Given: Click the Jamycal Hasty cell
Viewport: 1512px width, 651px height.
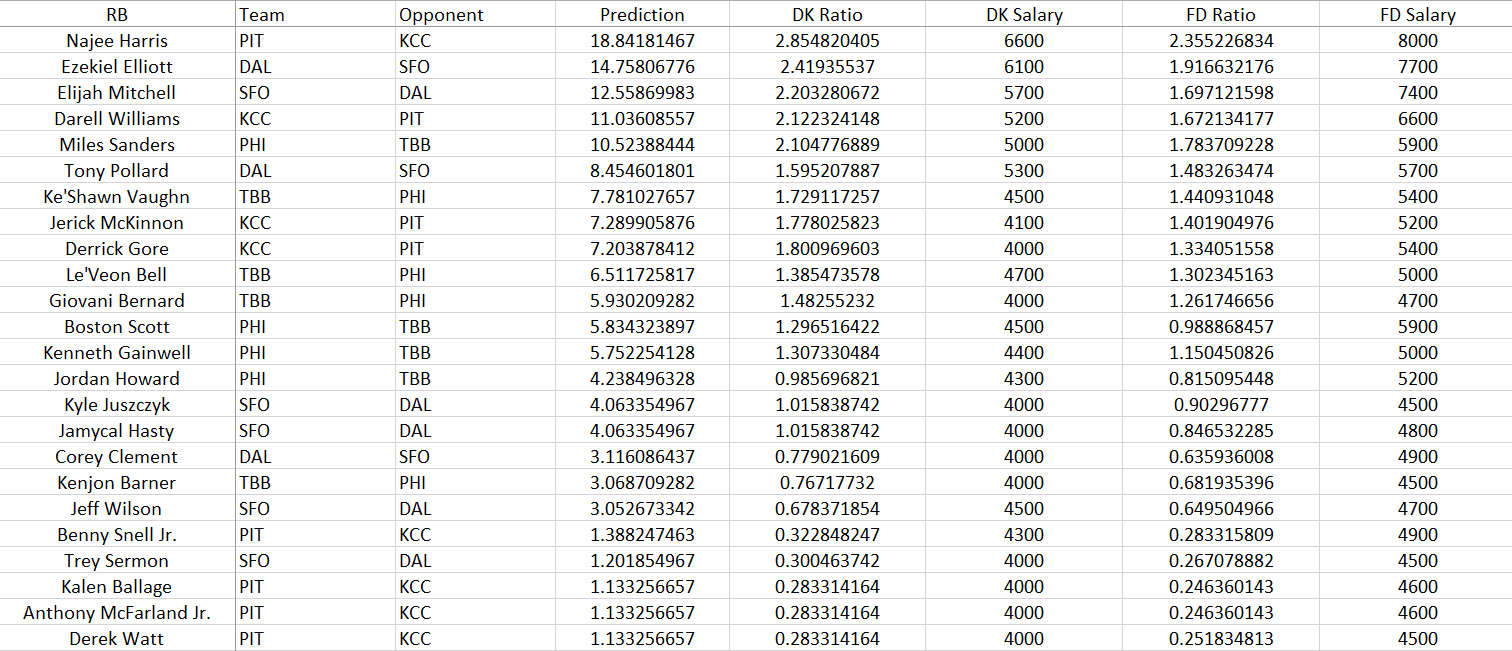Looking at the screenshot, I should [117, 431].
